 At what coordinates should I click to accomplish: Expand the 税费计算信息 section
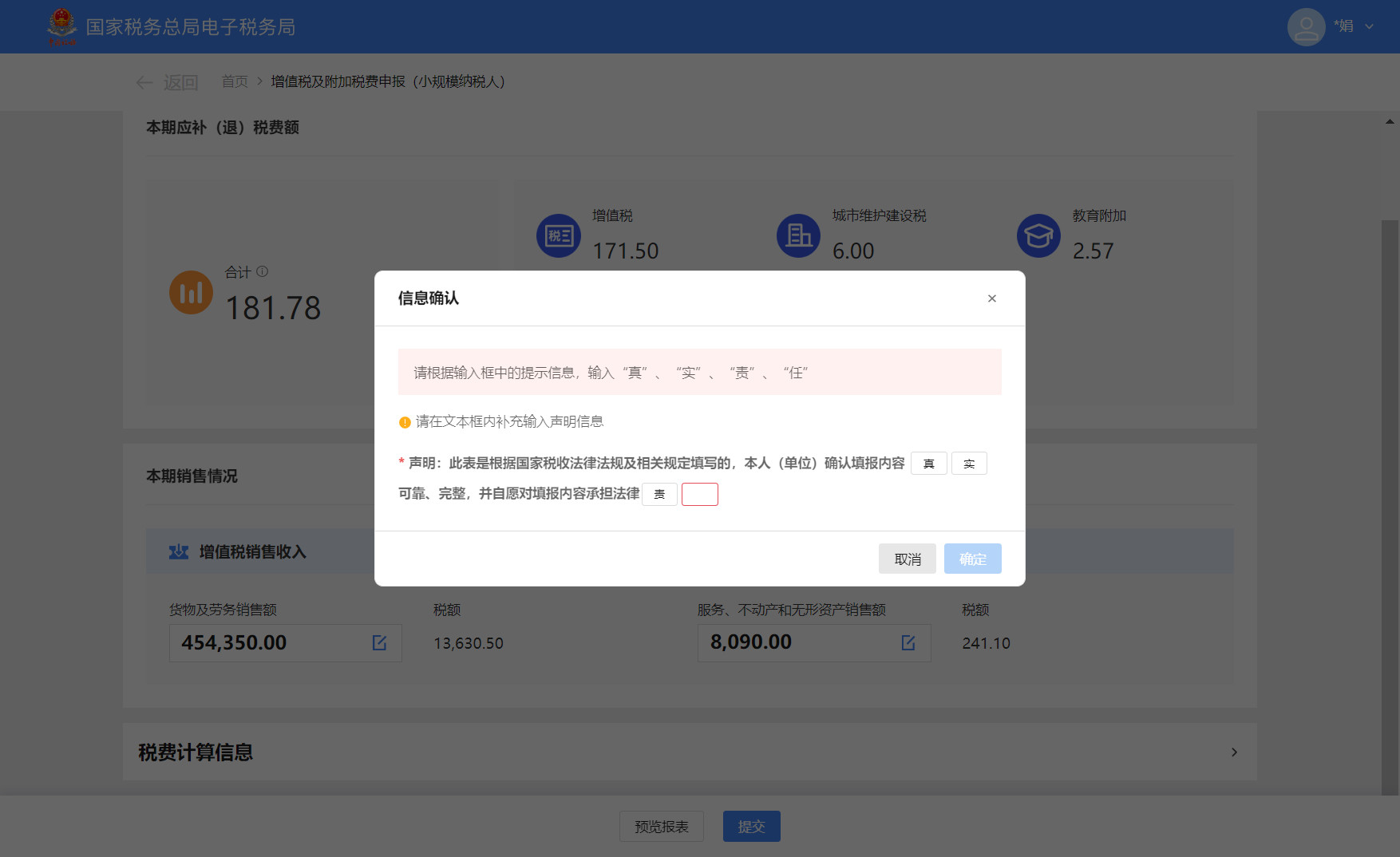click(1234, 752)
